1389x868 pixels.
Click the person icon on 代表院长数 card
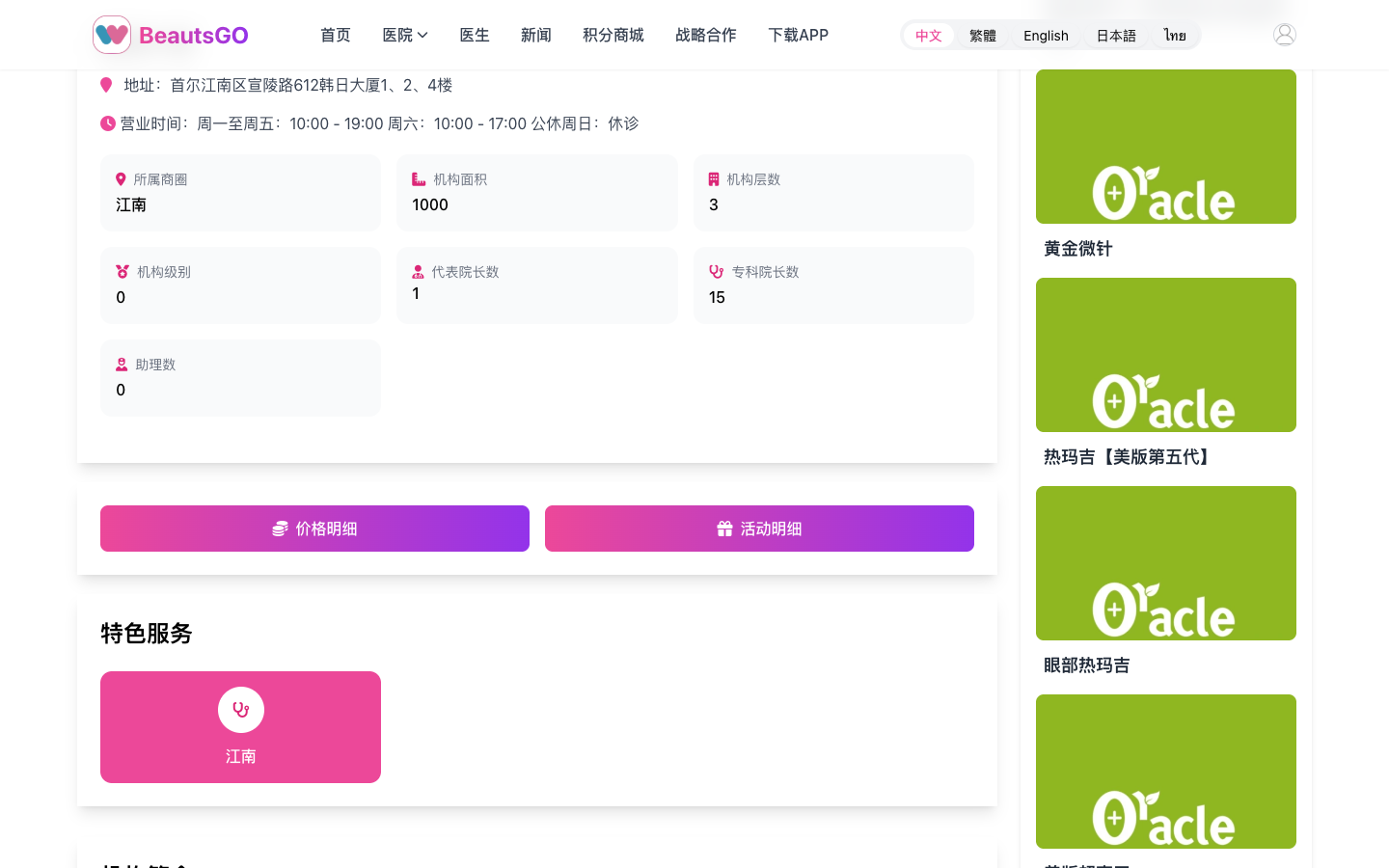tap(419, 271)
